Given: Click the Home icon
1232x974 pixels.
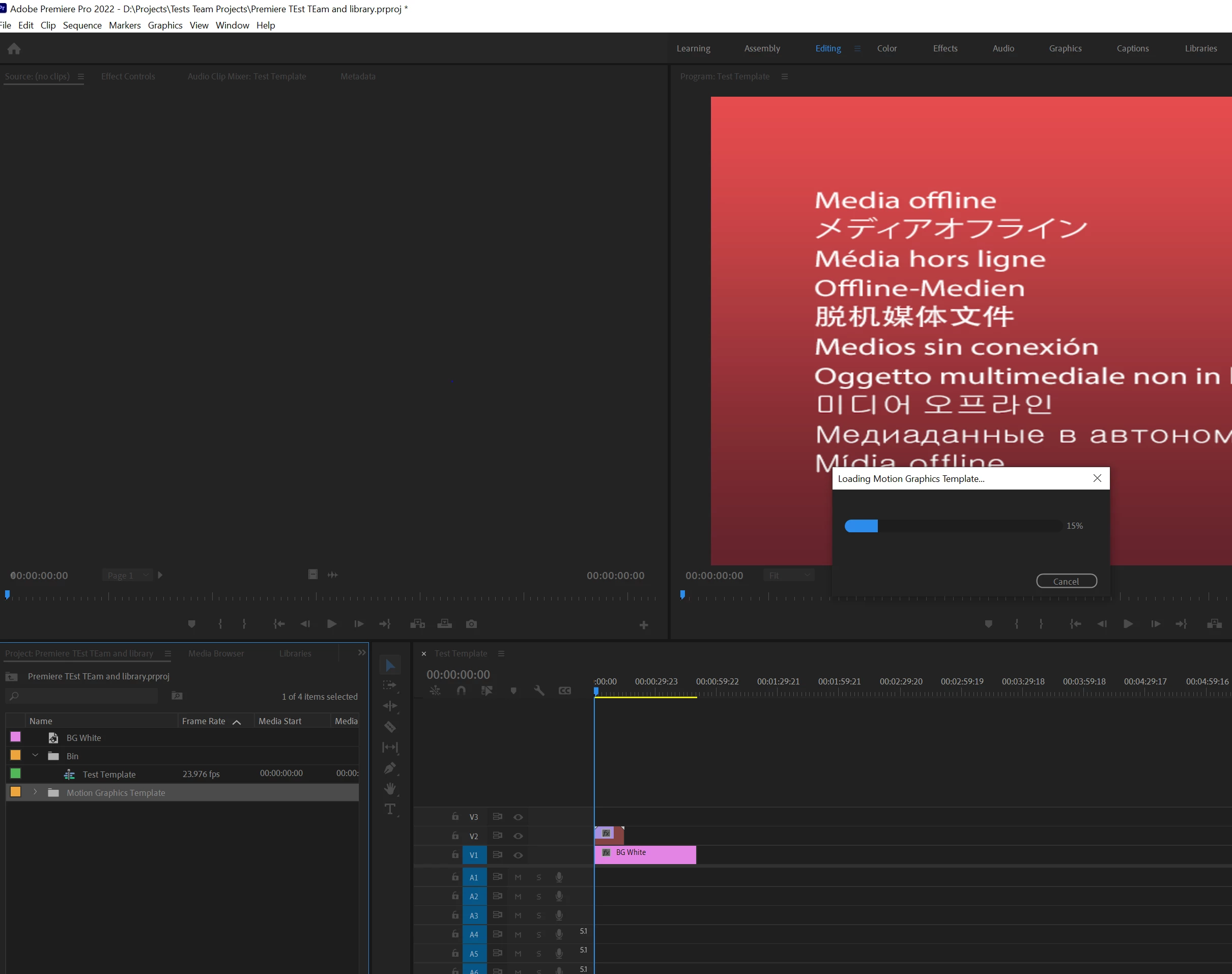Looking at the screenshot, I should (x=14, y=49).
